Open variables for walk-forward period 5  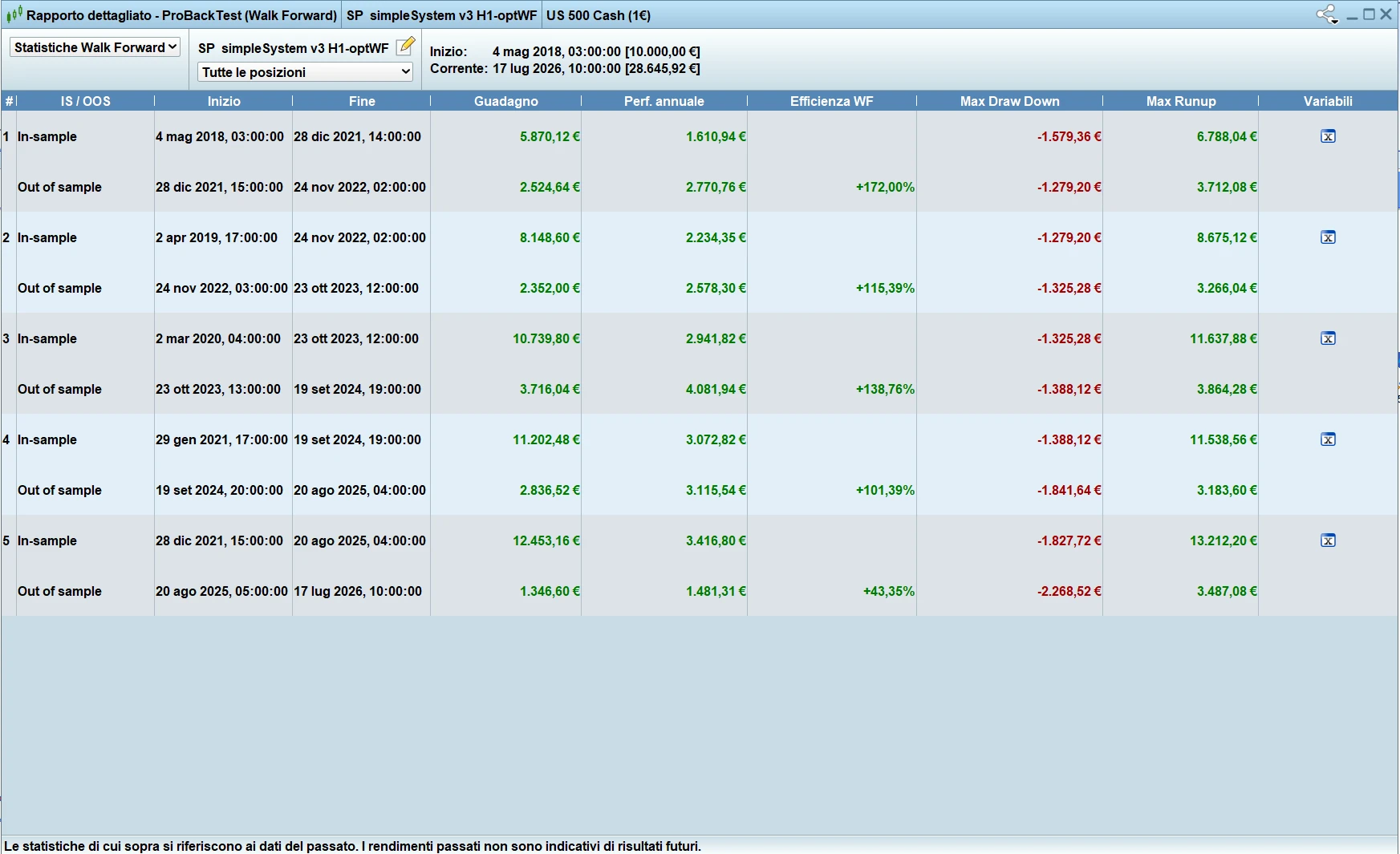point(1328,540)
